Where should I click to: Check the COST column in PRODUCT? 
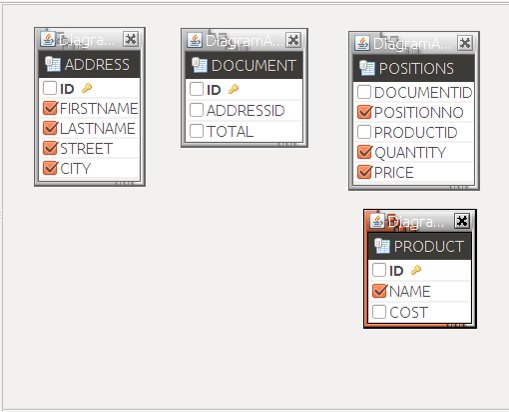coord(379,312)
